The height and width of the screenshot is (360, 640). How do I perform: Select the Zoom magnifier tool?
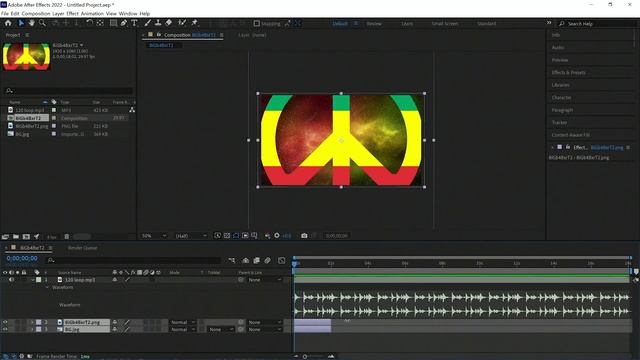point(42,23)
